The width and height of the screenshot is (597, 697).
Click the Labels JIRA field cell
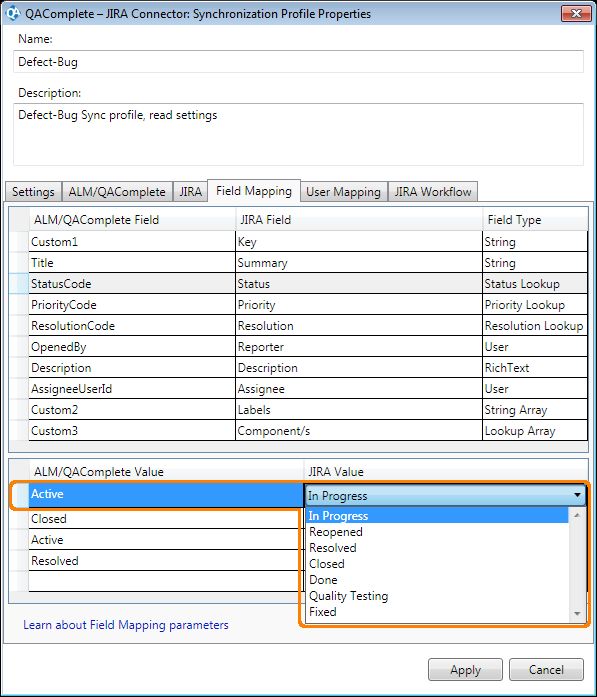coord(359,410)
